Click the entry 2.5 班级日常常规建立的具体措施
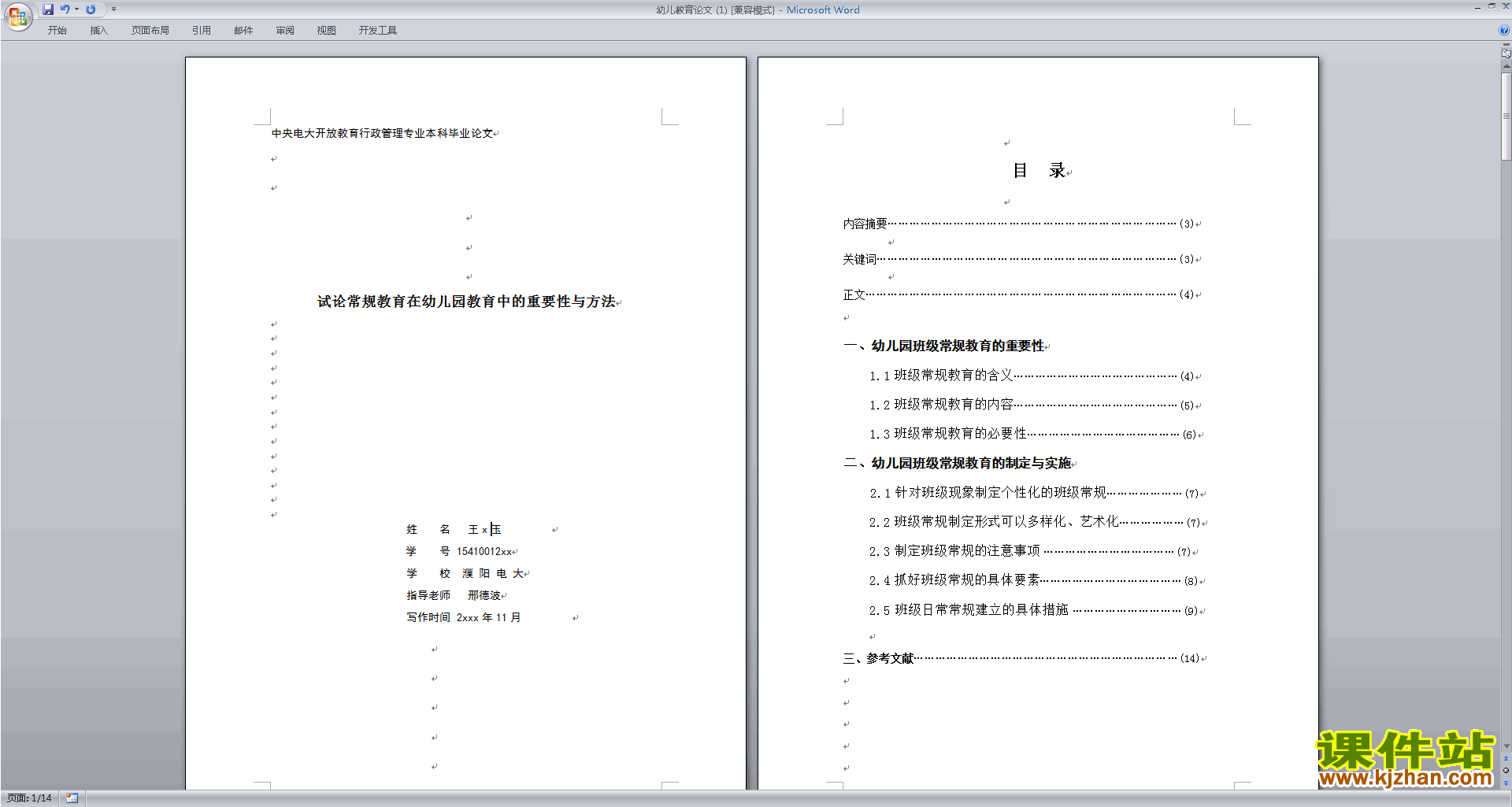This screenshot has width=1512, height=807. click(x=1034, y=611)
